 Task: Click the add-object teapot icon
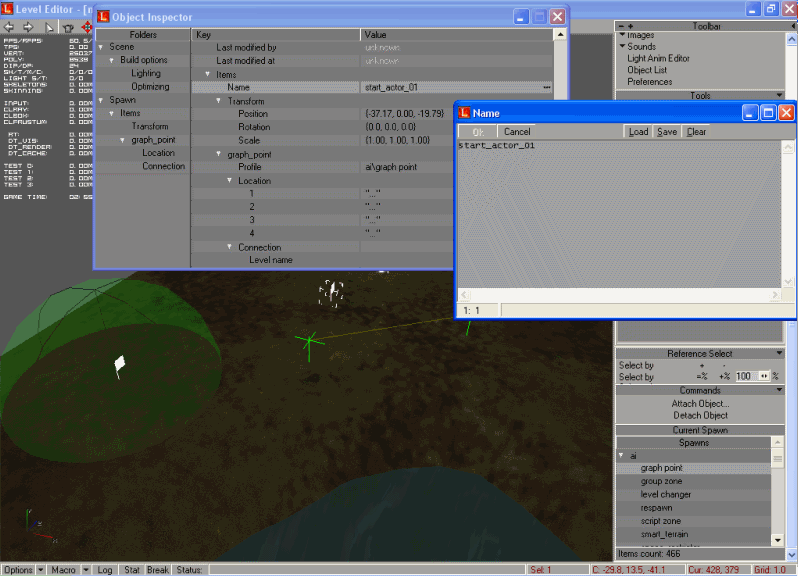[69, 27]
